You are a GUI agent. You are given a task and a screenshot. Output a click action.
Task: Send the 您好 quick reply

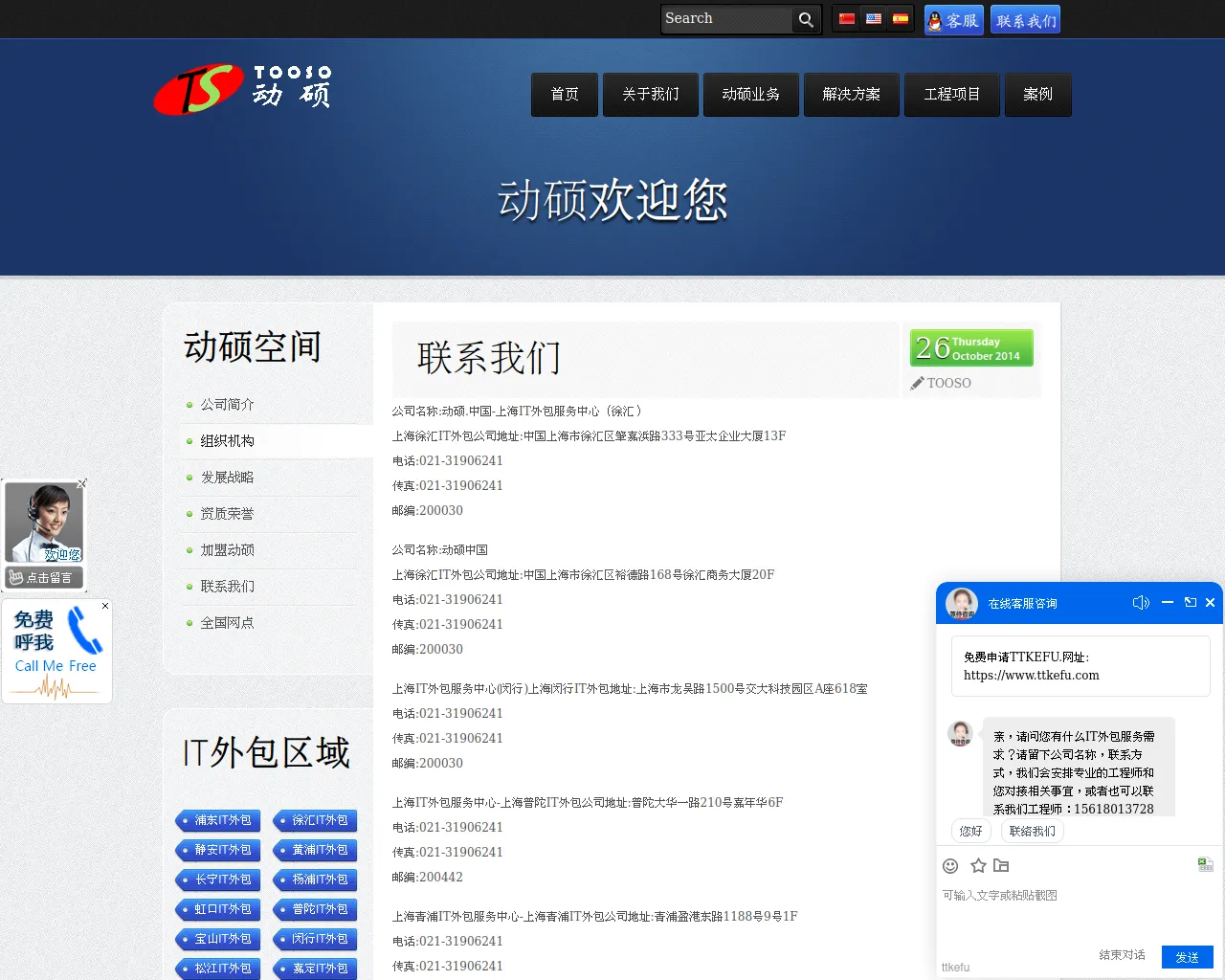[x=969, y=831]
